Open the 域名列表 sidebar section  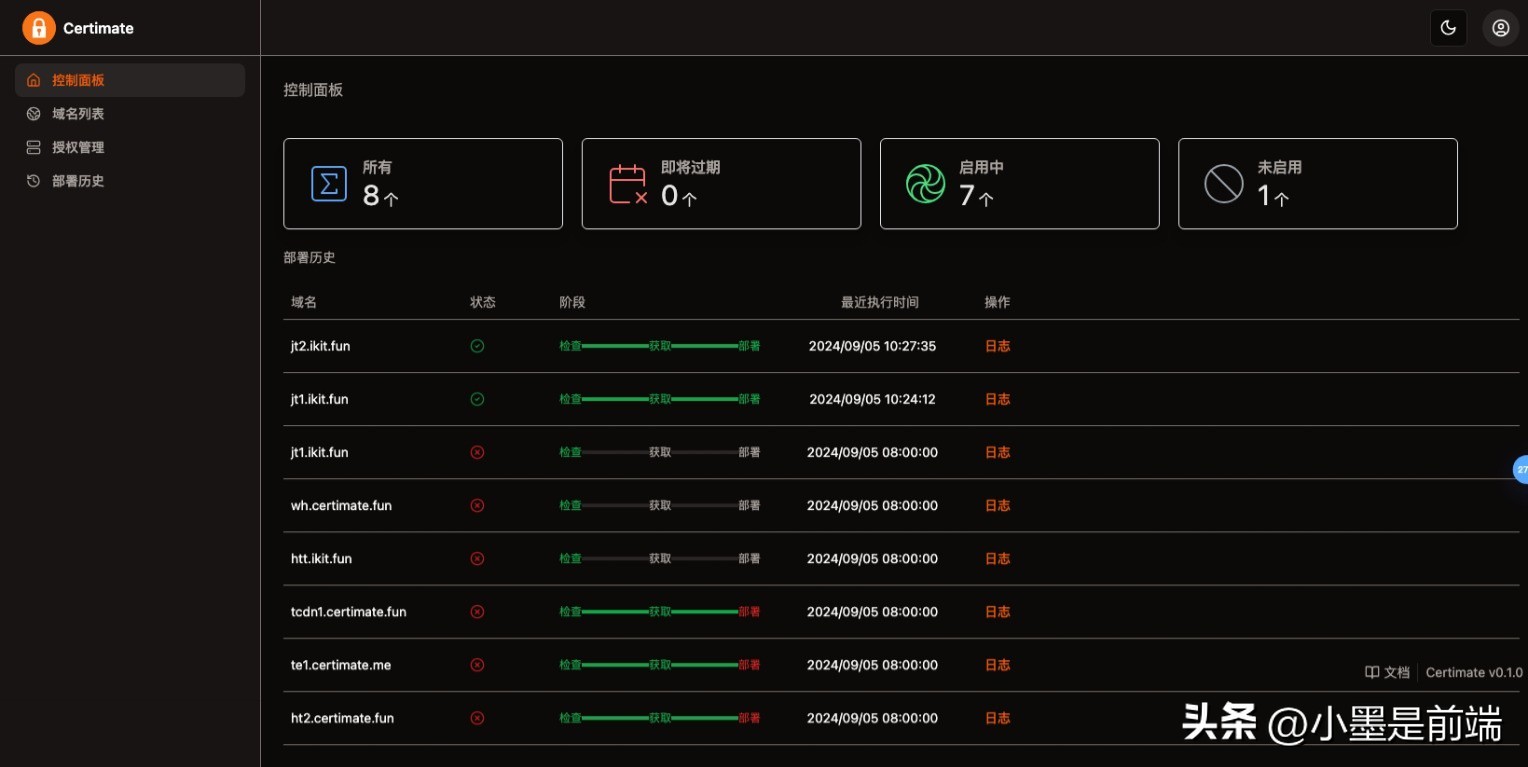tap(78, 113)
